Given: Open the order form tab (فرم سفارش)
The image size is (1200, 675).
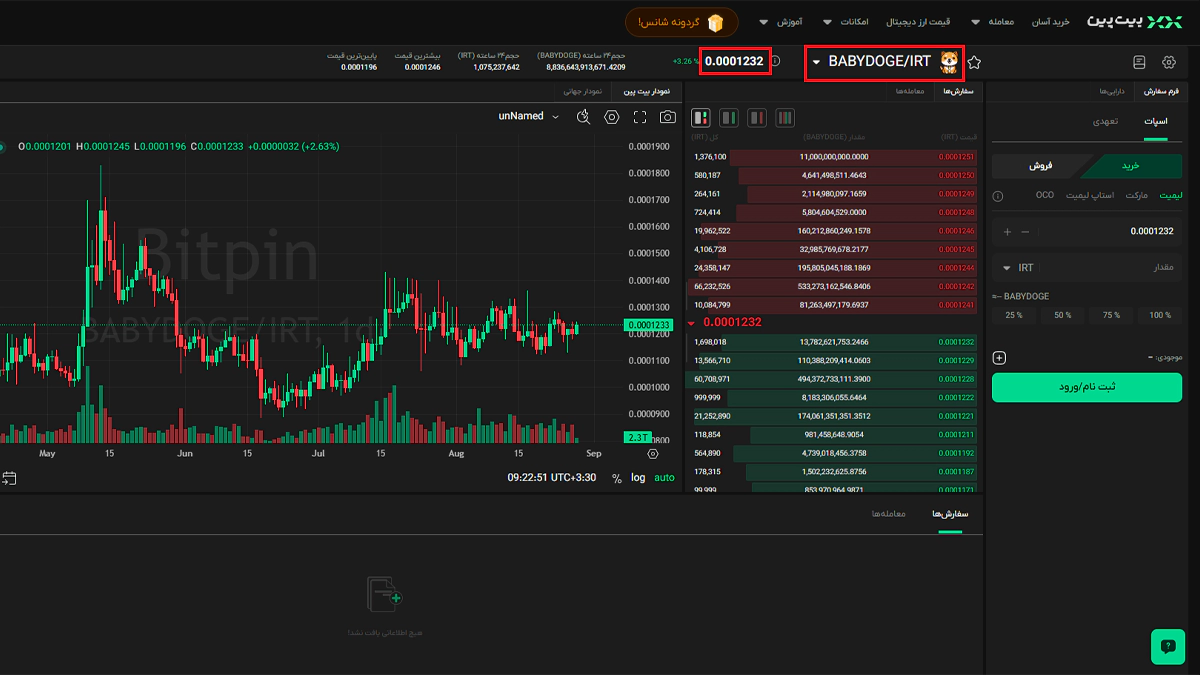Looking at the screenshot, I should [x=1161, y=92].
